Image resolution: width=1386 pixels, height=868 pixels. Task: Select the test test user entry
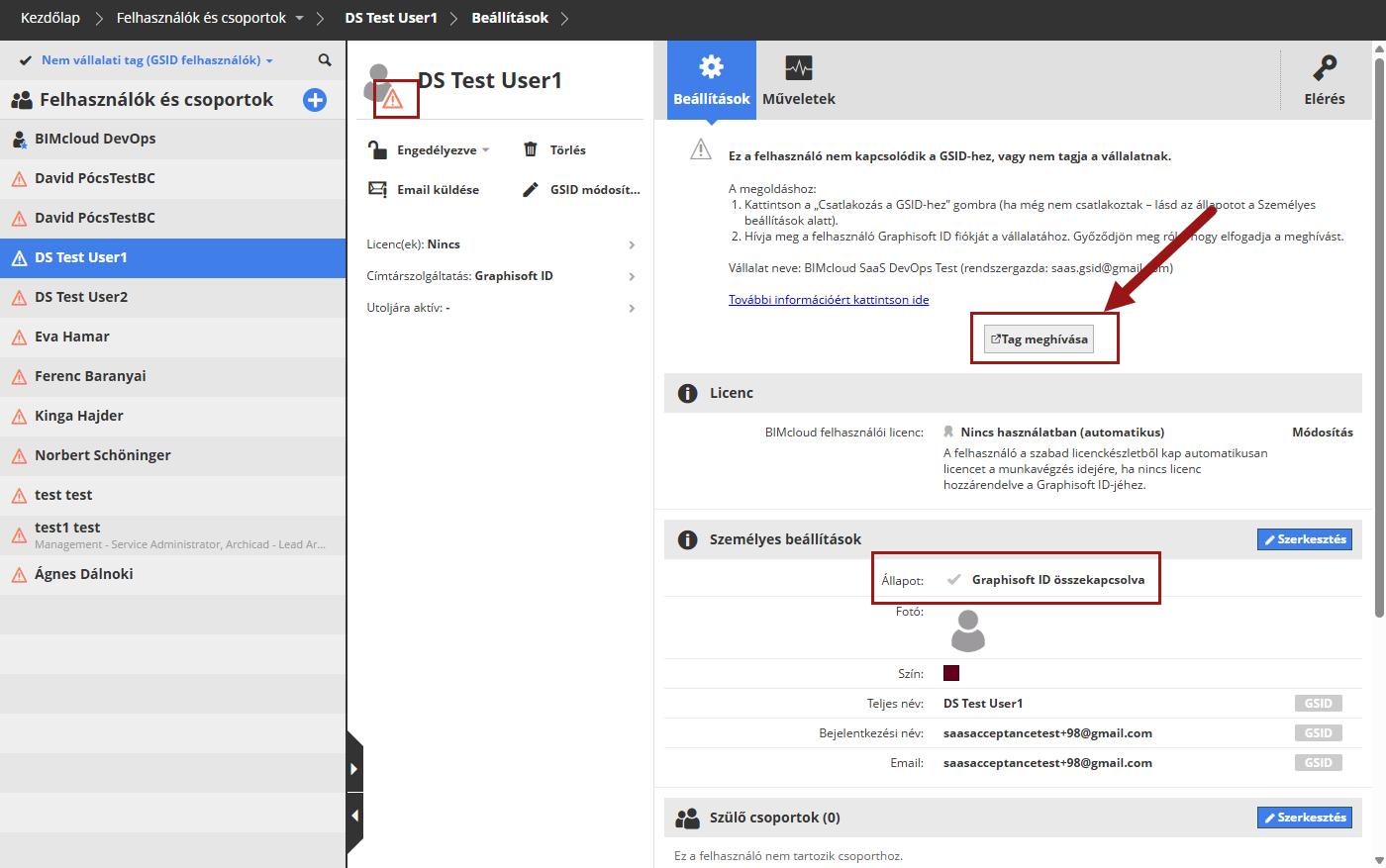172,495
